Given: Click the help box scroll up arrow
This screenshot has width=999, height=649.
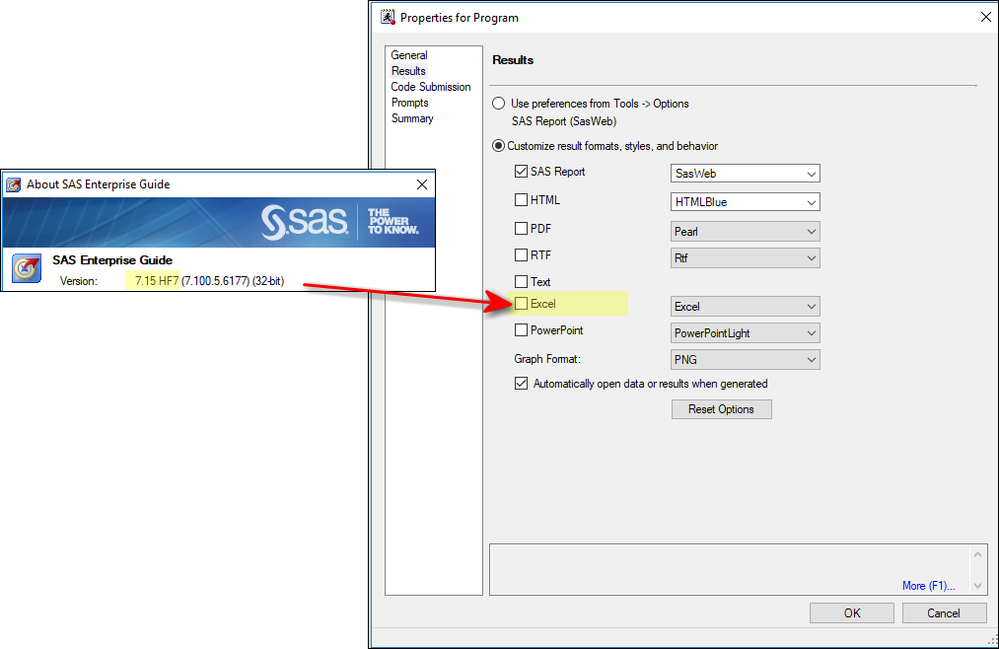Looking at the screenshot, I should 978,555.
